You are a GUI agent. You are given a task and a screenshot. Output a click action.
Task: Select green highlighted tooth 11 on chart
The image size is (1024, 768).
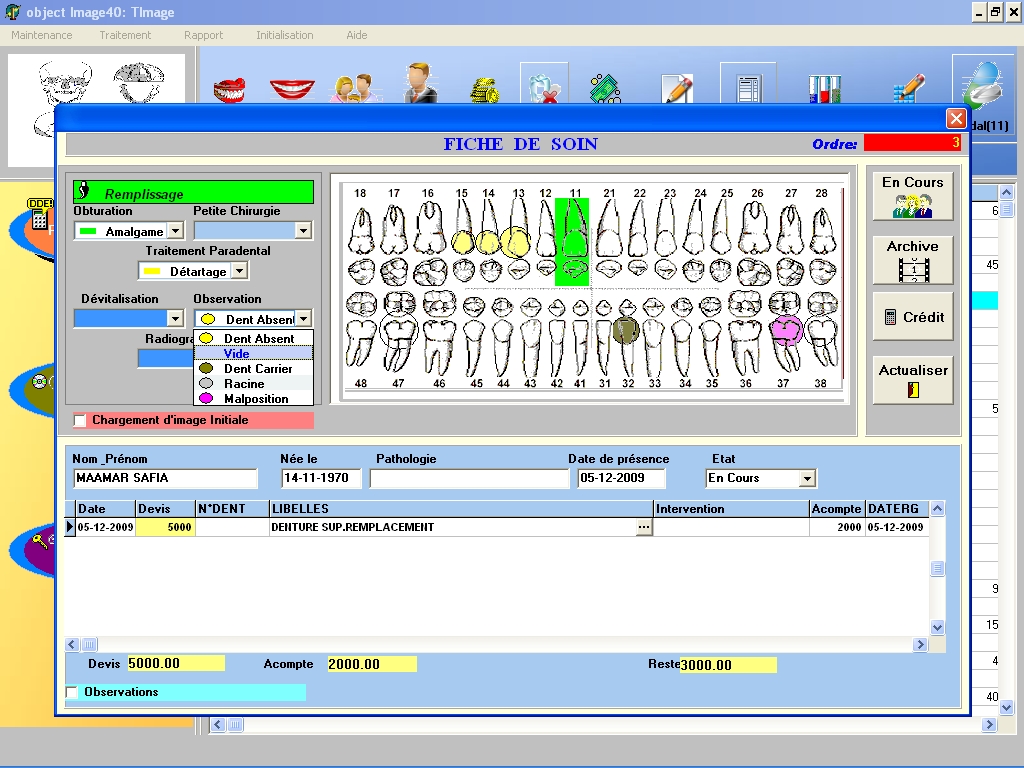572,242
